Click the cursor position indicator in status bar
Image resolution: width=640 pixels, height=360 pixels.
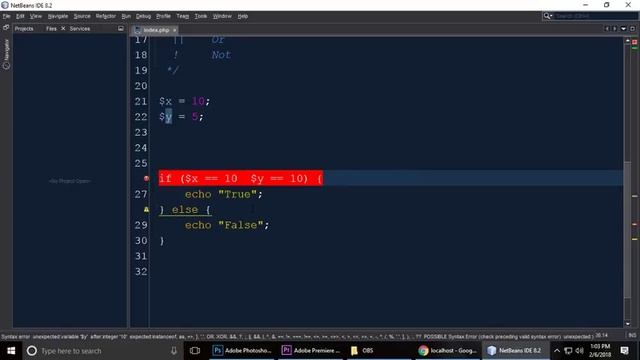point(601,335)
